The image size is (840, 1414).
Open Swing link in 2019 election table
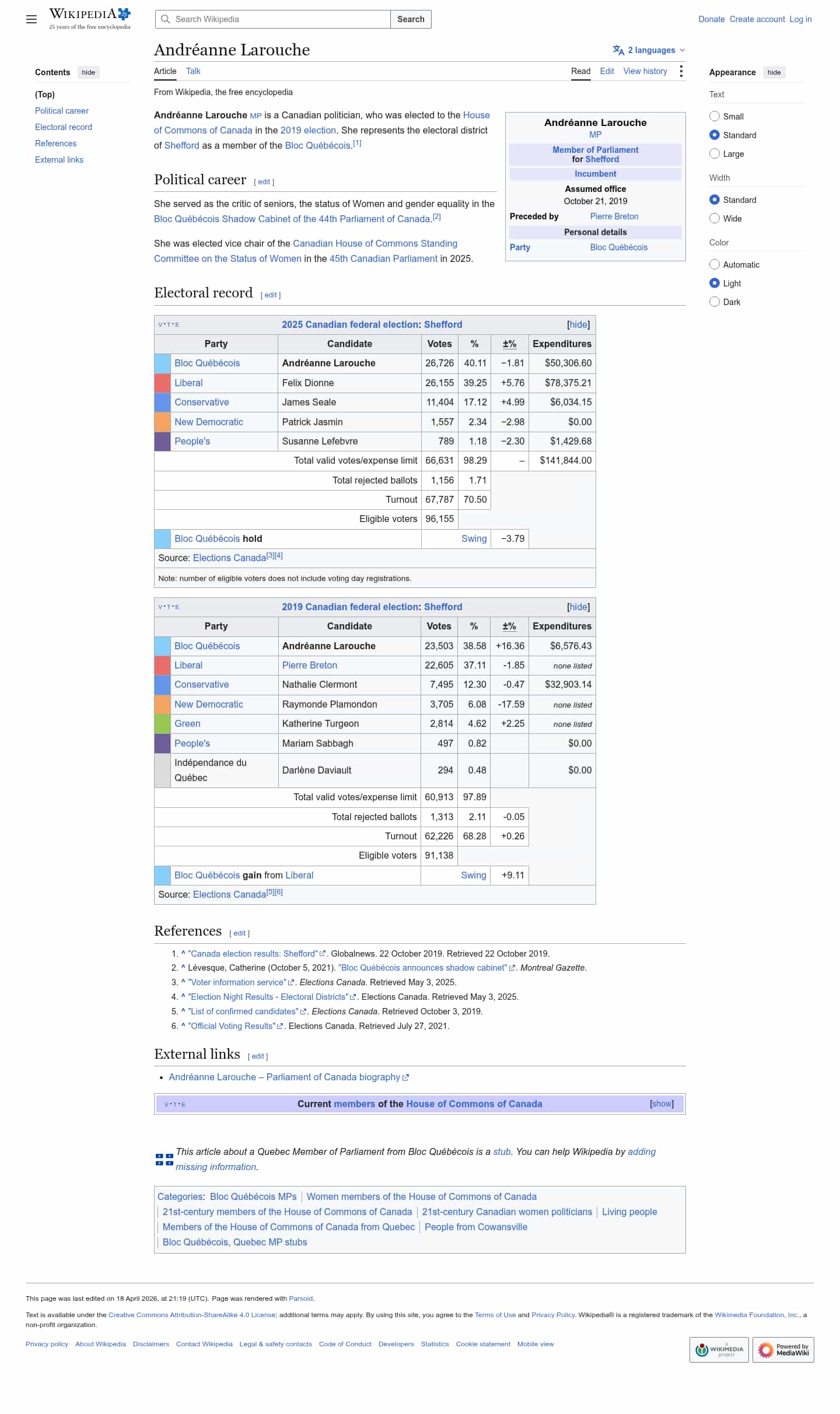click(x=473, y=875)
